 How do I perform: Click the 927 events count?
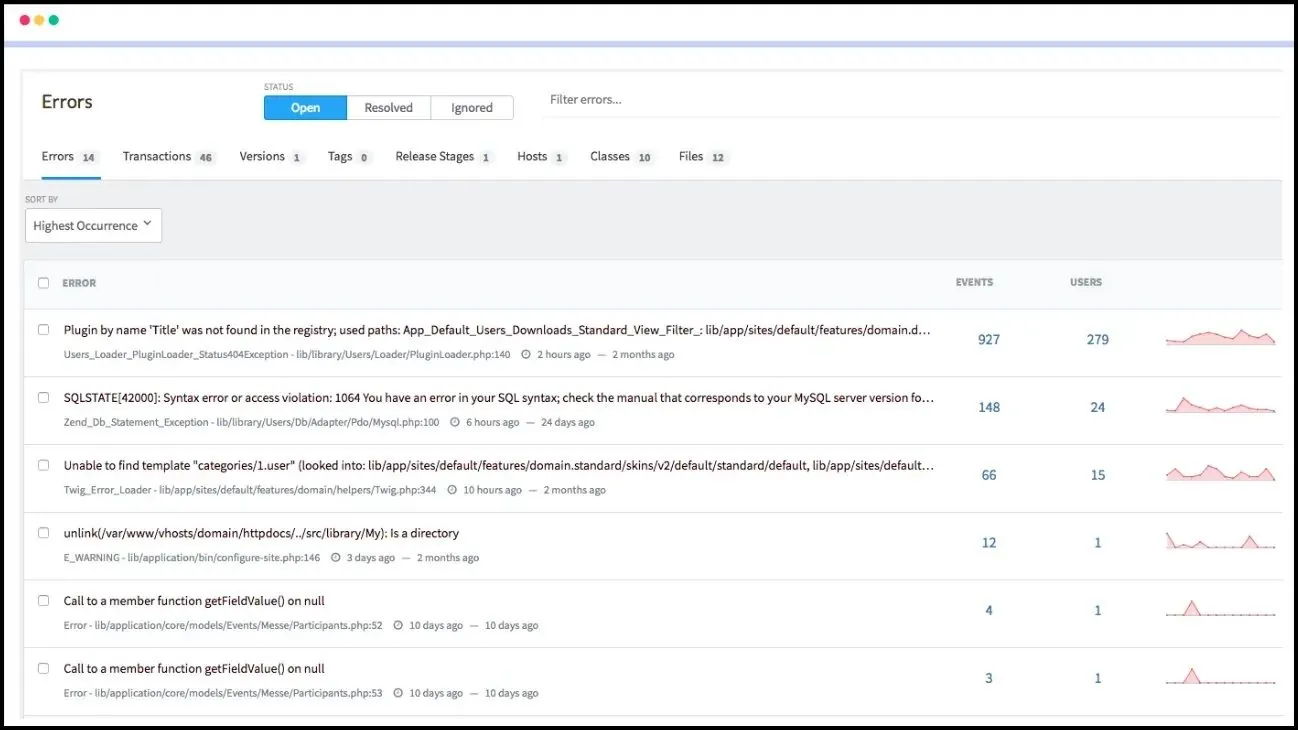pyautogui.click(x=989, y=340)
